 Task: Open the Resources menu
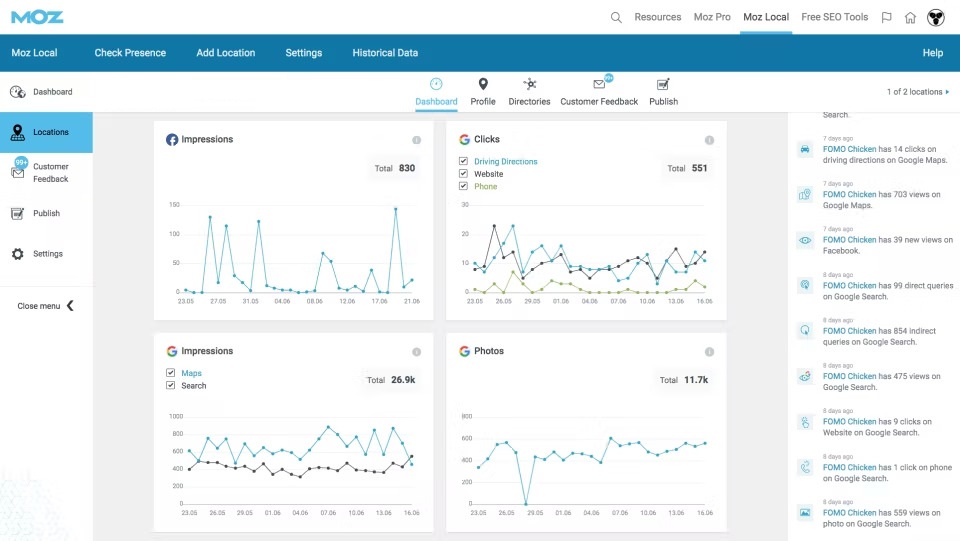pyautogui.click(x=658, y=17)
